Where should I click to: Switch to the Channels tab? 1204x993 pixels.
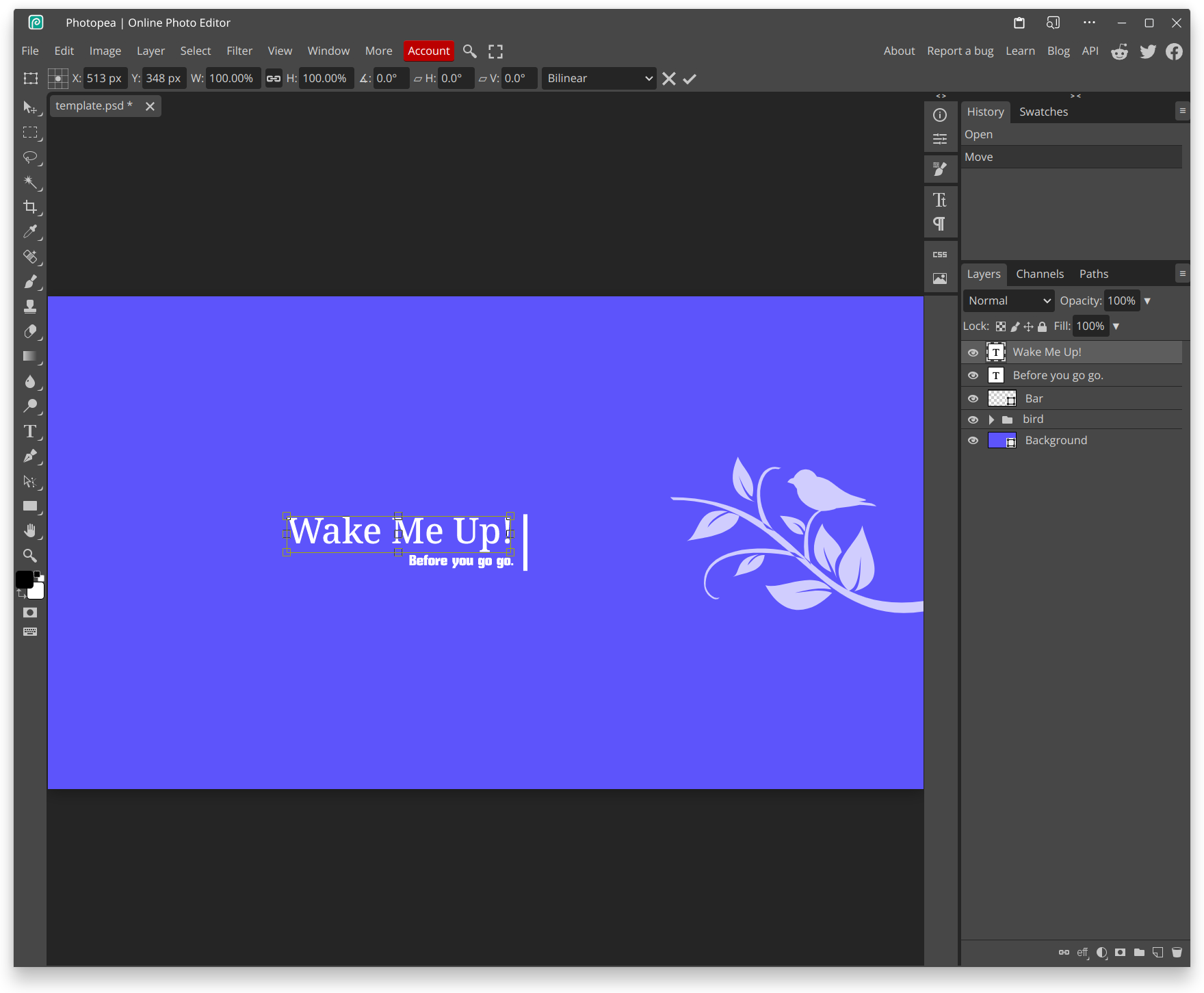[1040, 274]
